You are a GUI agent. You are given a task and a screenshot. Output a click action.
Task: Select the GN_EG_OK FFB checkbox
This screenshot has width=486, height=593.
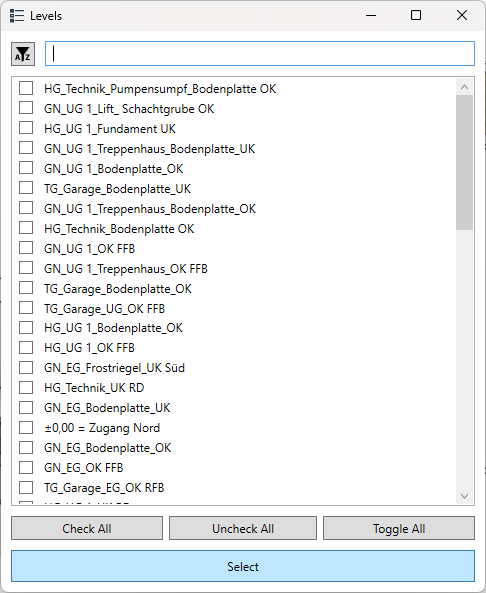click(26, 467)
